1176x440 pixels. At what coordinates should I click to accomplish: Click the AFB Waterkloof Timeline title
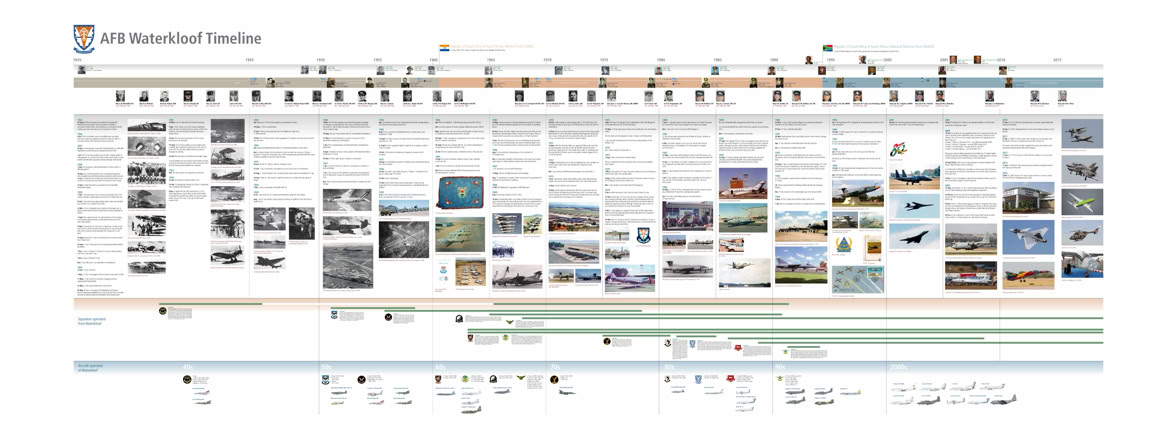point(180,39)
